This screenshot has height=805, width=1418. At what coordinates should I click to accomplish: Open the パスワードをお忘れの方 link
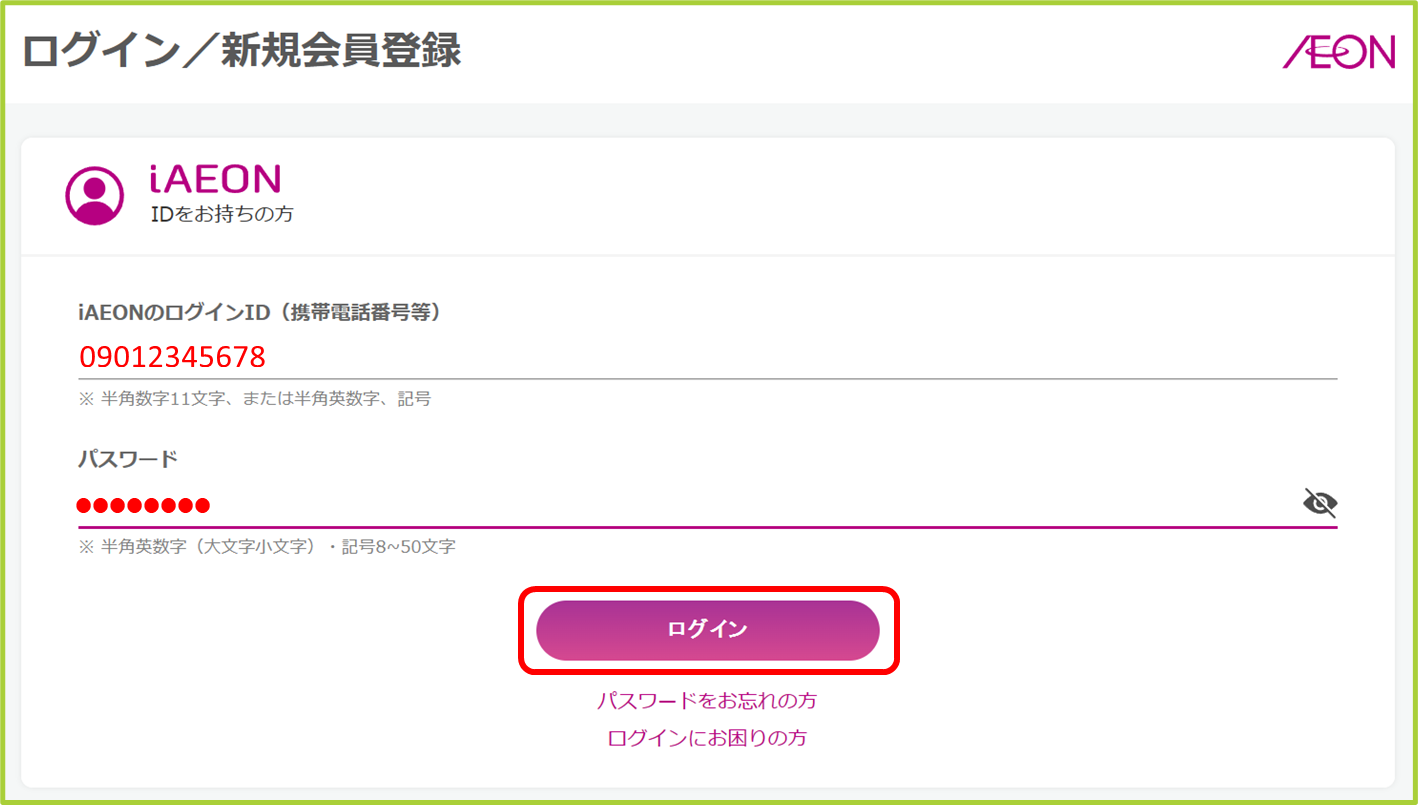pyautogui.click(x=707, y=701)
